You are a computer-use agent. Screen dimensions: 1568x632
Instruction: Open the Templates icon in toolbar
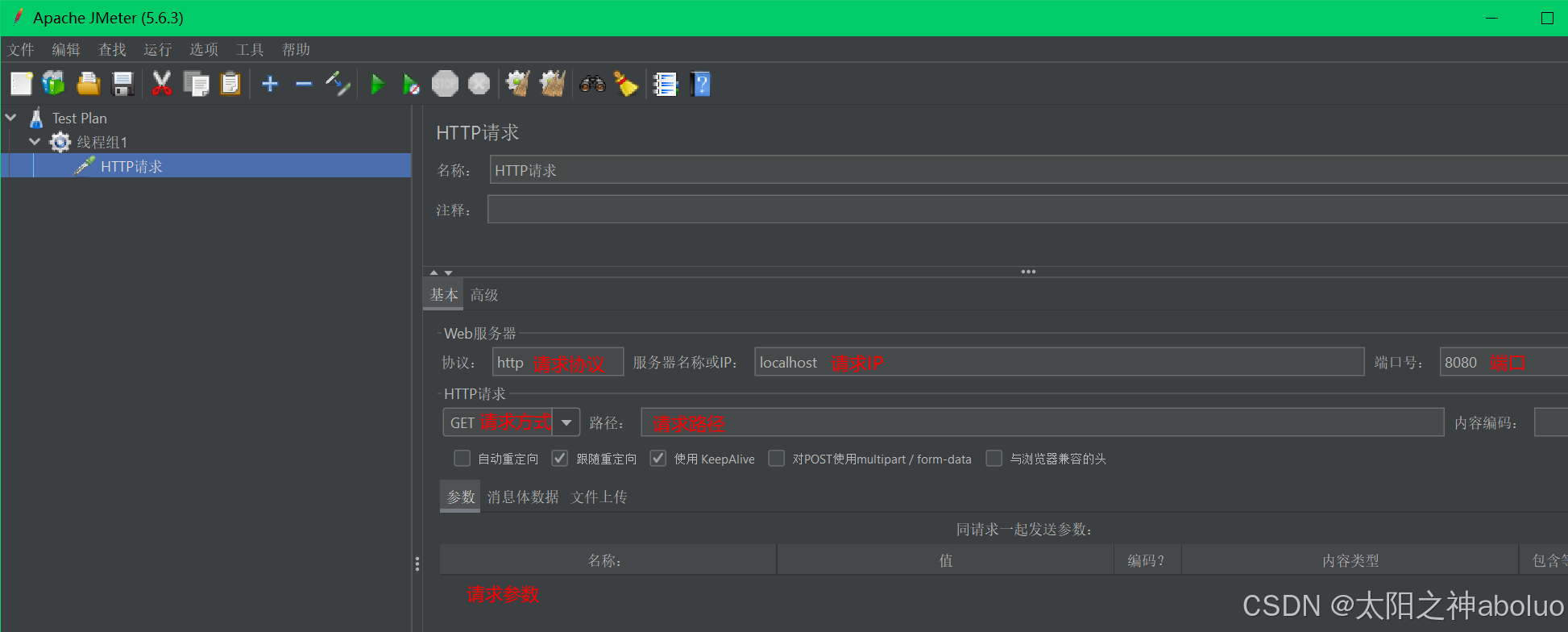click(x=54, y=84)
